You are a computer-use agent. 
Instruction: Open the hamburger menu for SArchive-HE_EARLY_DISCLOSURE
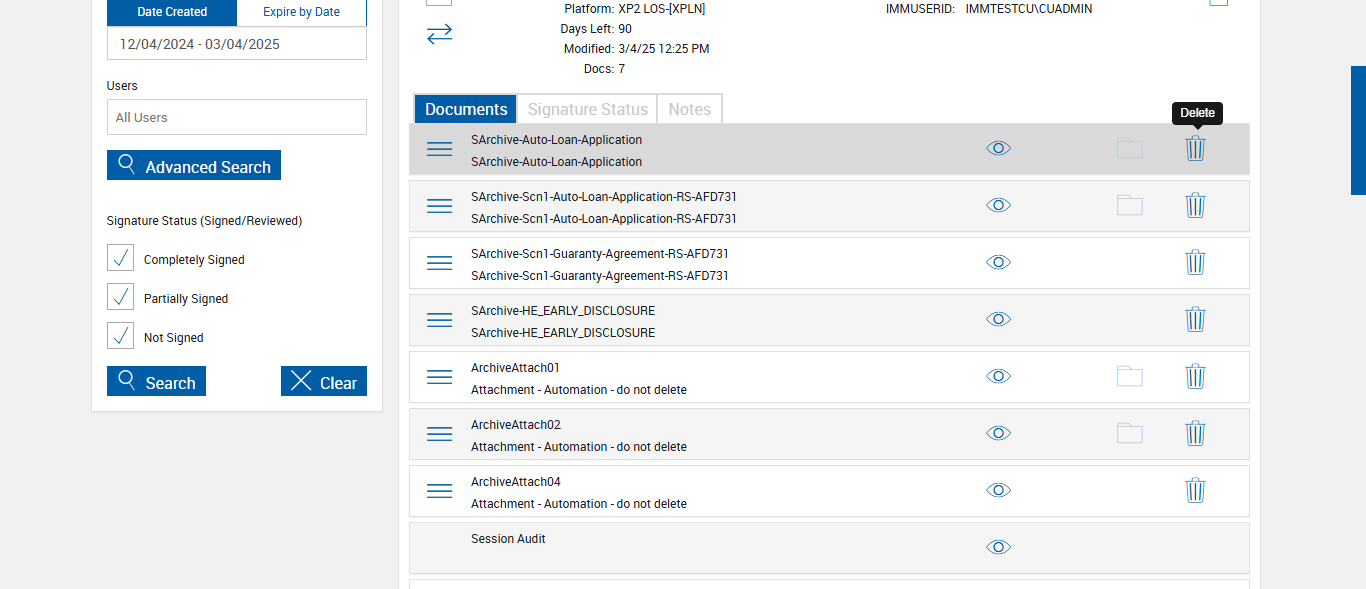click(x=440, y=320)
